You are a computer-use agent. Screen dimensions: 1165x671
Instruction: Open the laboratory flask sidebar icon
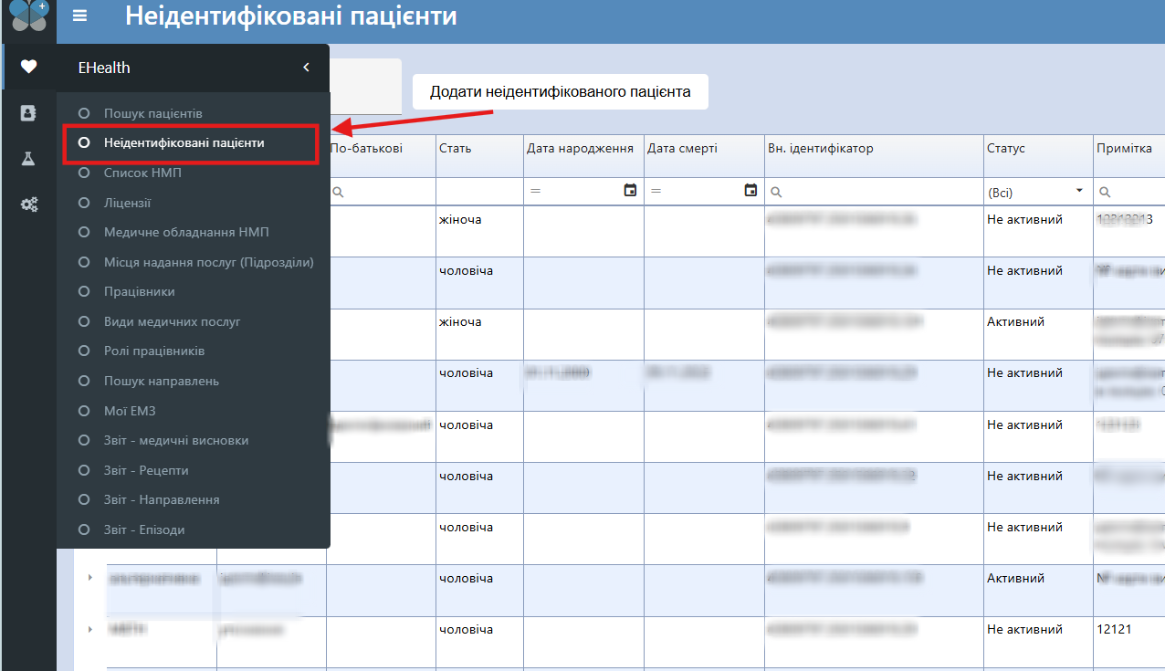tap(28, 158)
